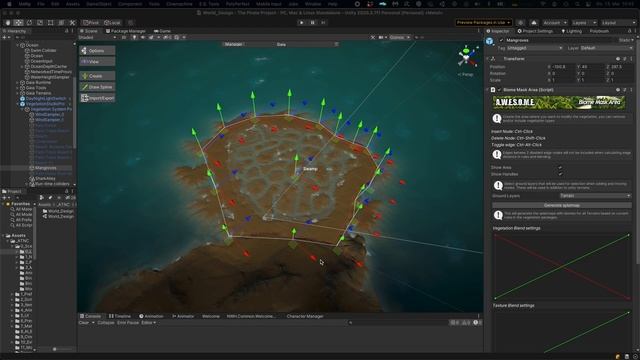Toggle scene audio icon
This screenshot has width=640, height=360.
click(x=142, y=37)
